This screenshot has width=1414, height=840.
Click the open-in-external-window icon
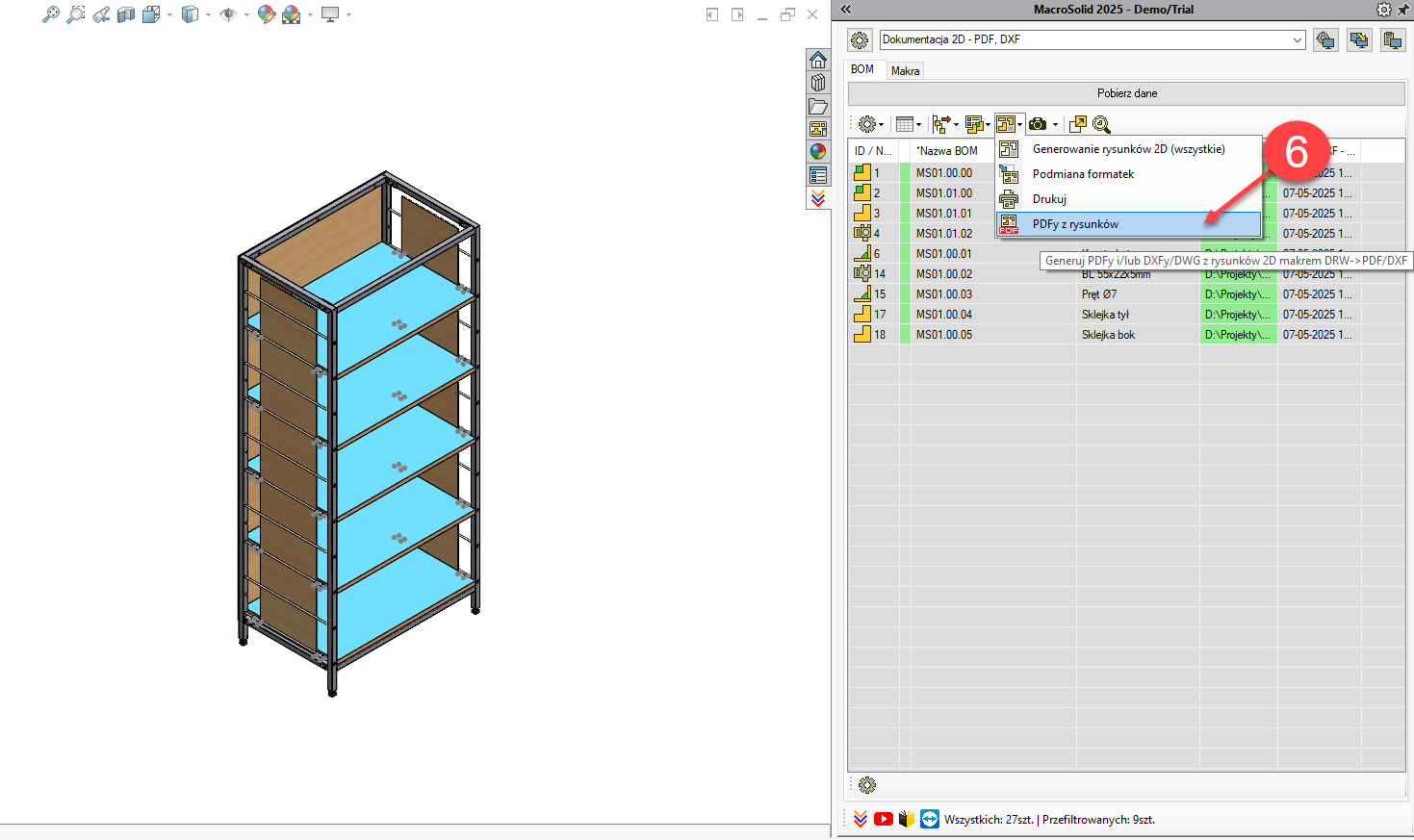[1078, 124]
